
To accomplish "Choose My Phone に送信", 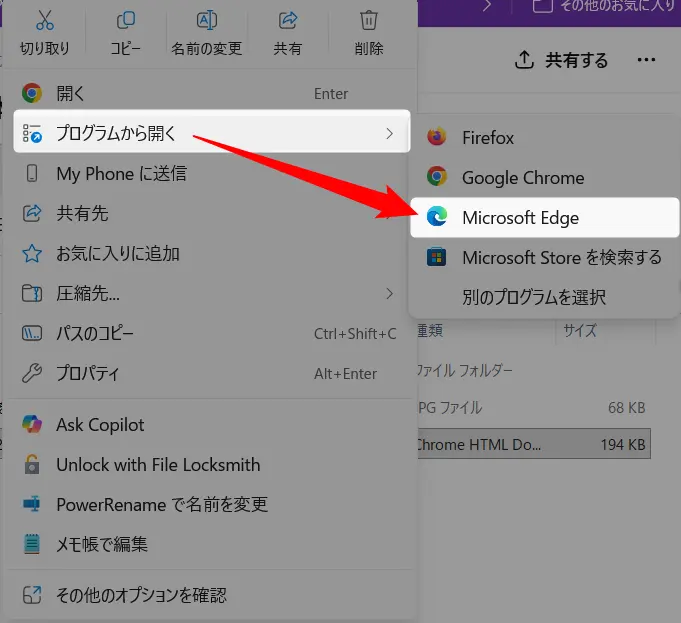I will pyautogui.click(x=121, y=174).
